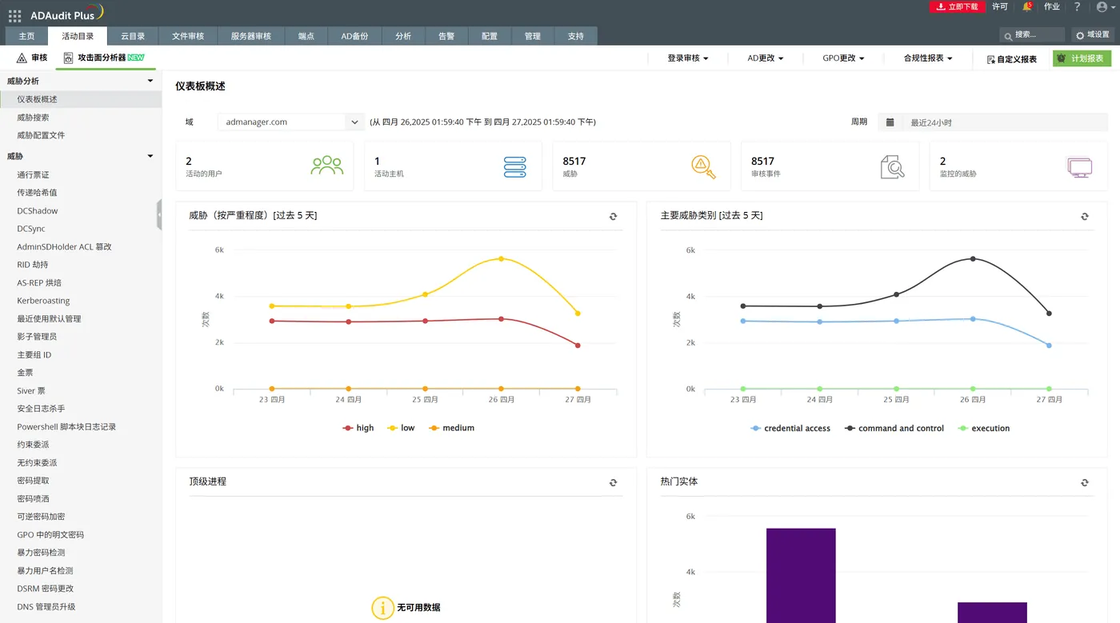The height and width of the screenshot is (623, 1120).
Task: Click the 计划报表 green button
Action: [1081, 59]
